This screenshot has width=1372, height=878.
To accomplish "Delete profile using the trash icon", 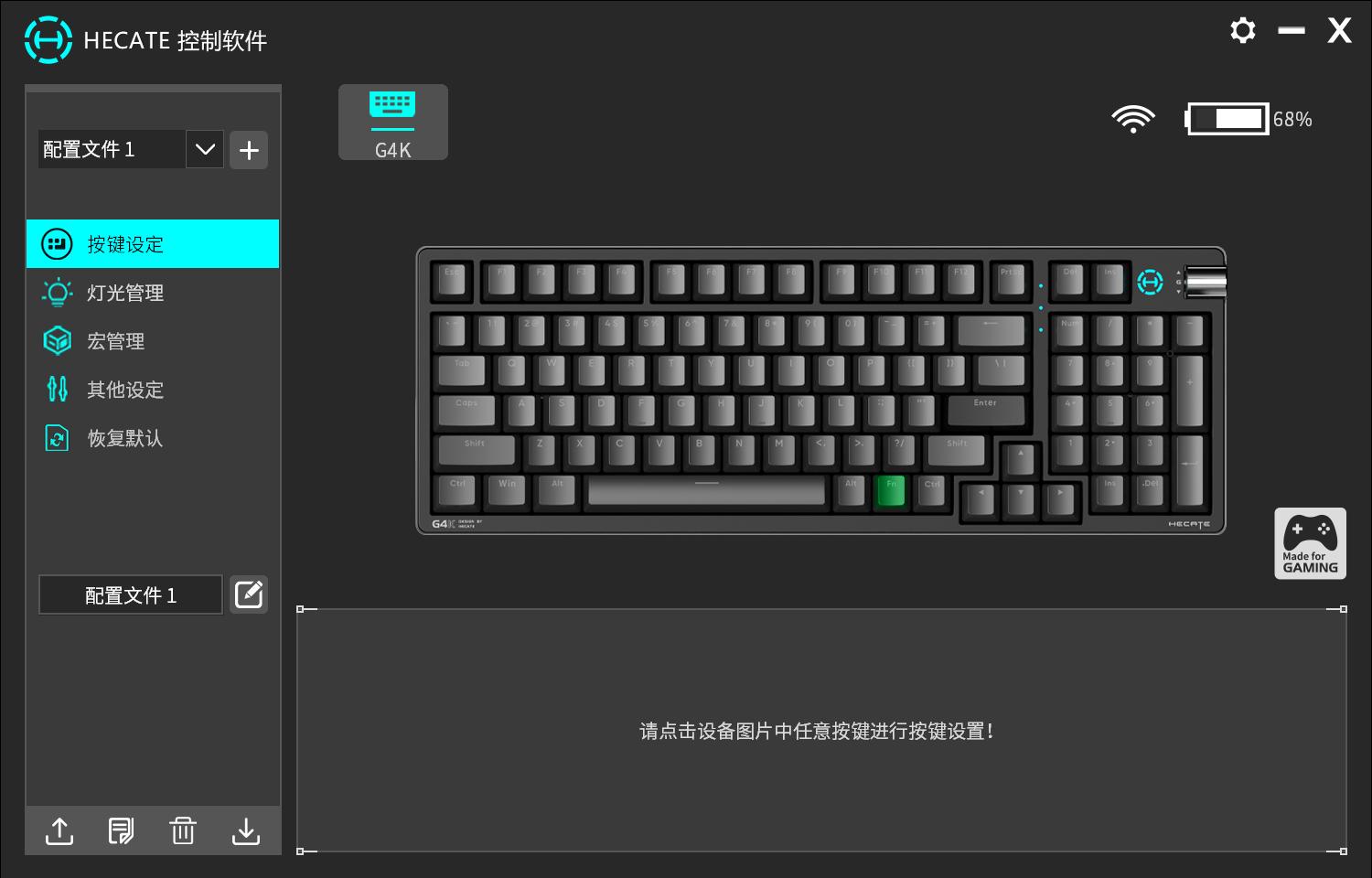I will coord(183,830).
